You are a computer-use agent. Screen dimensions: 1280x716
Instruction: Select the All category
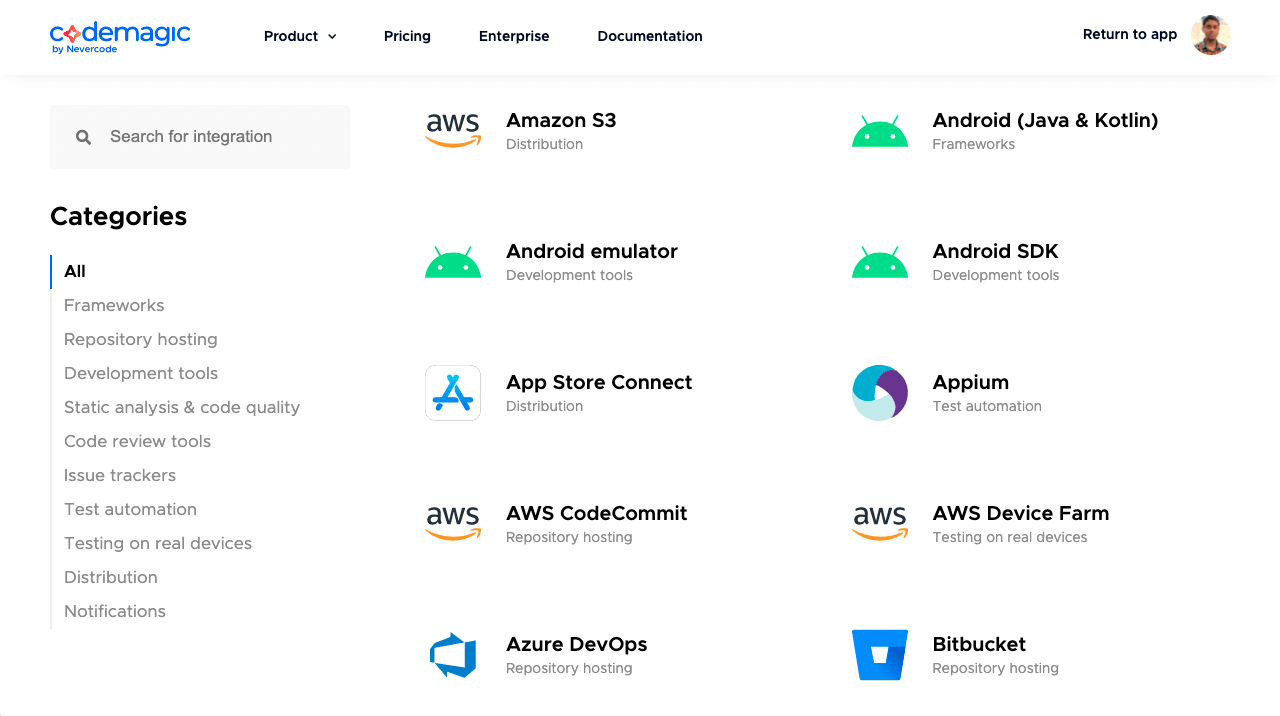(75, 271)
